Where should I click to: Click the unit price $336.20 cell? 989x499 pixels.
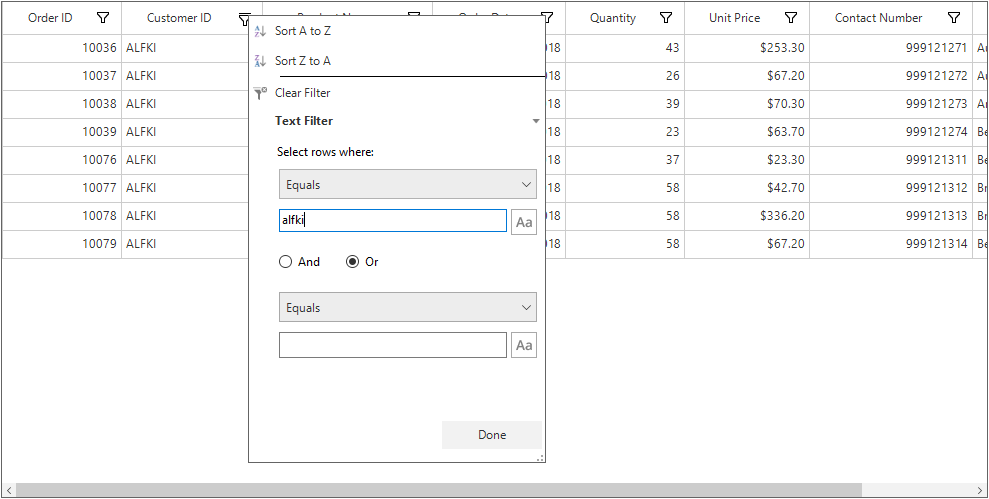pos(747,216)
